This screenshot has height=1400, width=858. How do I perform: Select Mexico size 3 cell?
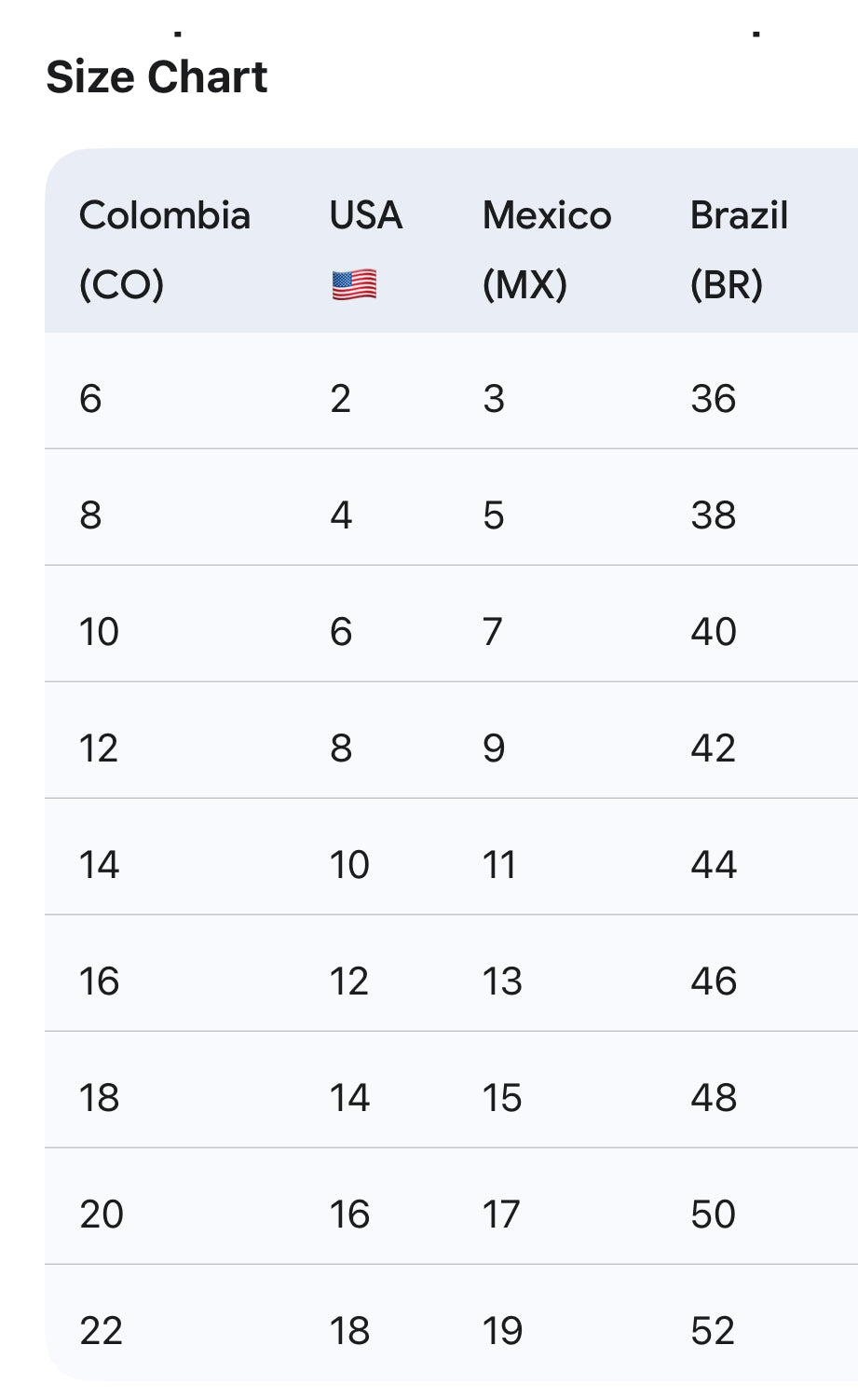[494, 399]
